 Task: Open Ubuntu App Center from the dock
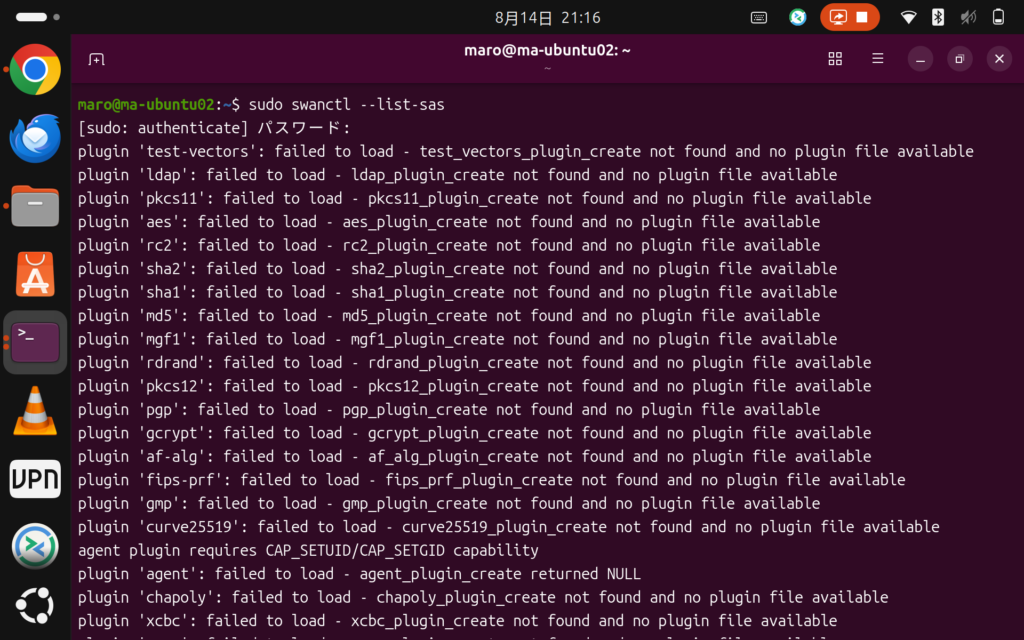click(x=35, y=274)
